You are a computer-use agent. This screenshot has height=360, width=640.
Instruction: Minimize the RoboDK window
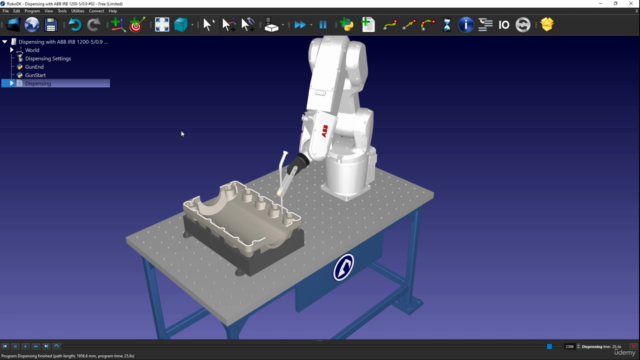click(600, 3)
